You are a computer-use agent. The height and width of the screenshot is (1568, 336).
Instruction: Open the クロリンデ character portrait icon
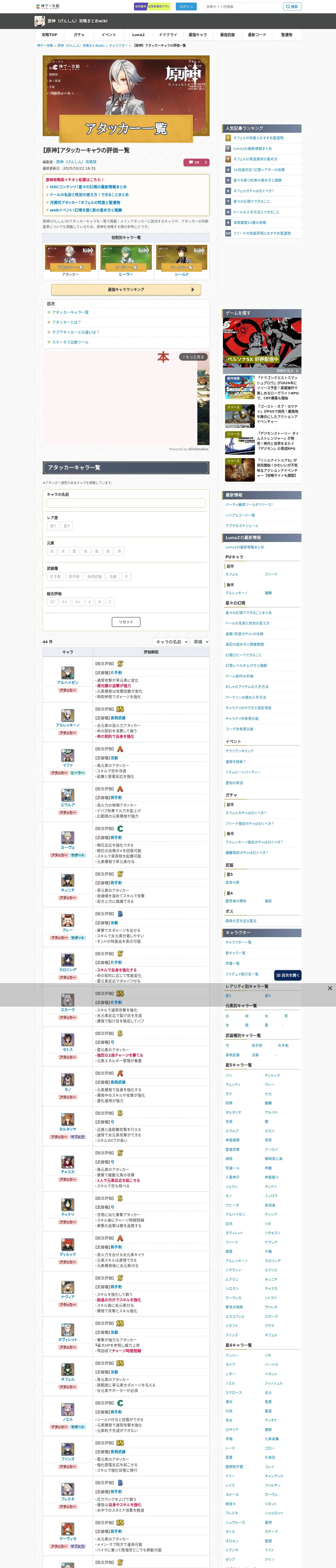coord(68,960)
